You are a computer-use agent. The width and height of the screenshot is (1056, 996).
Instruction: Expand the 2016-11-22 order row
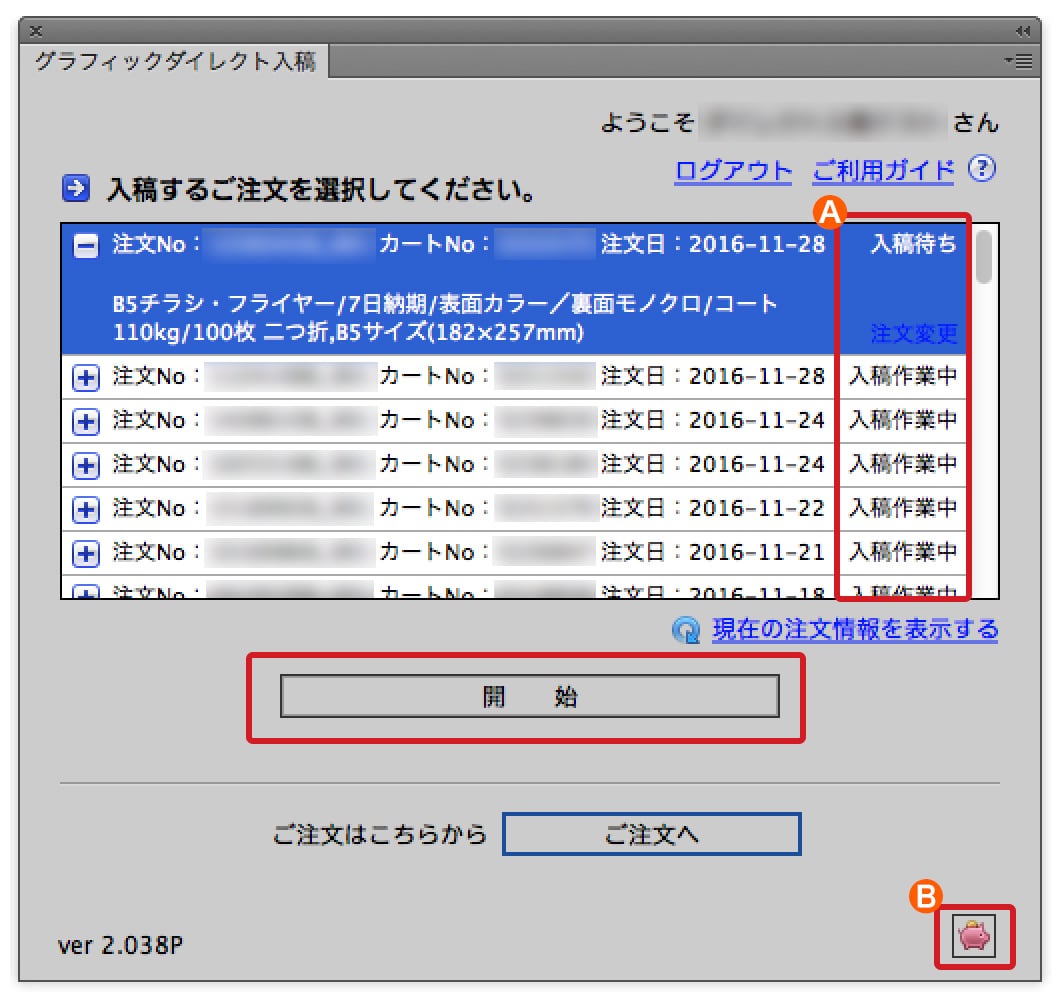point(87,509)
